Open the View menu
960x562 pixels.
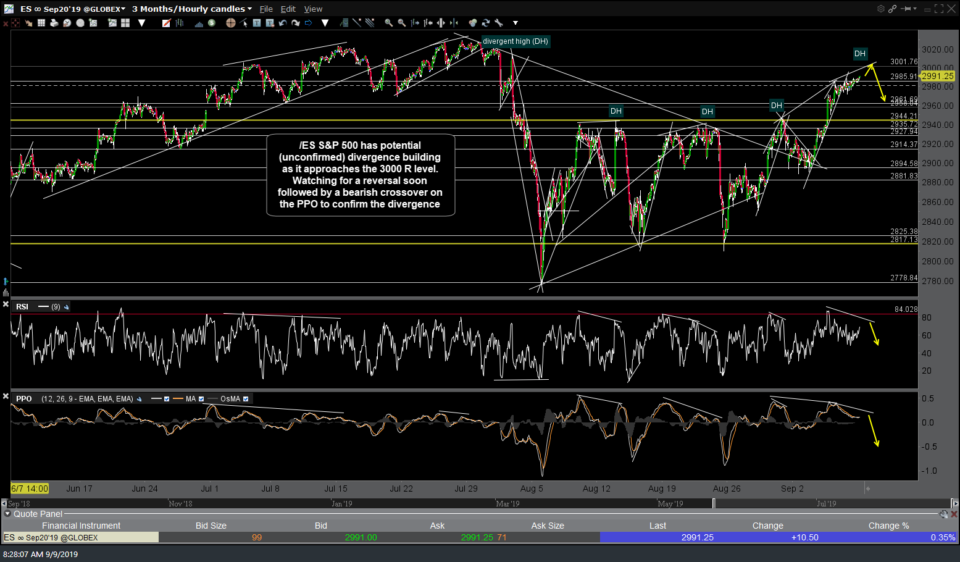(313, 9)
